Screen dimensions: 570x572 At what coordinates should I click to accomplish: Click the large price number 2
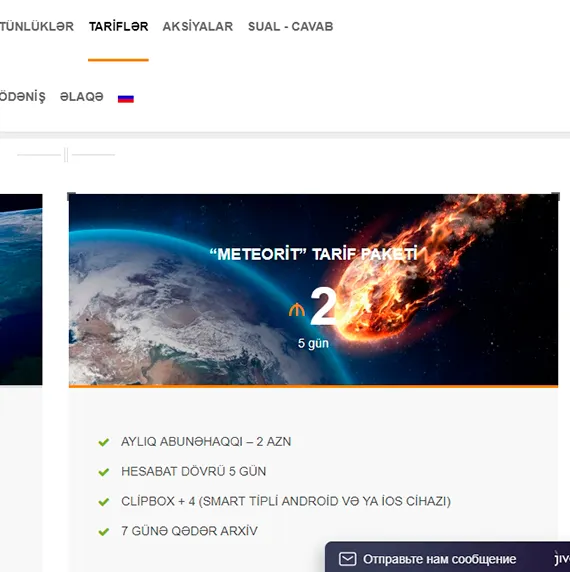click(x=323, y=306)
